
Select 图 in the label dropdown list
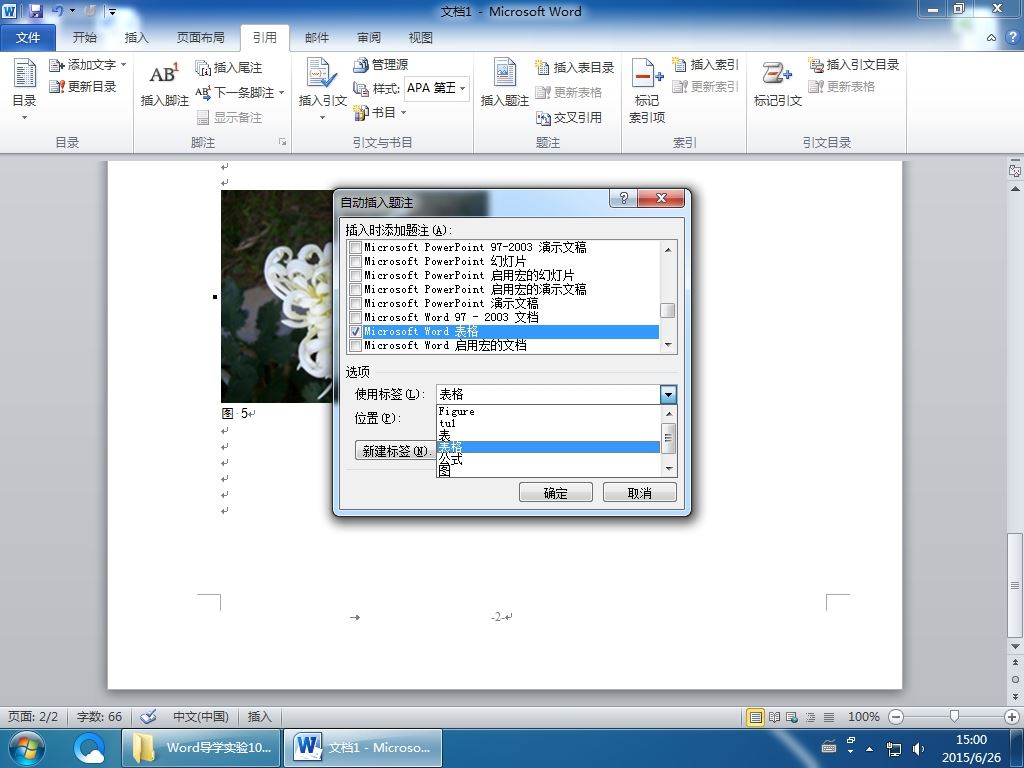click(x=549, y=470)
